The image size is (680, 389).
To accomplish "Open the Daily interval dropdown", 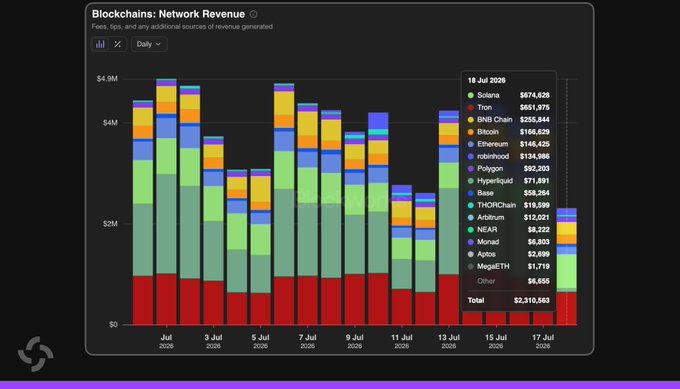I will pyautogui.click(x=149, y=44).
